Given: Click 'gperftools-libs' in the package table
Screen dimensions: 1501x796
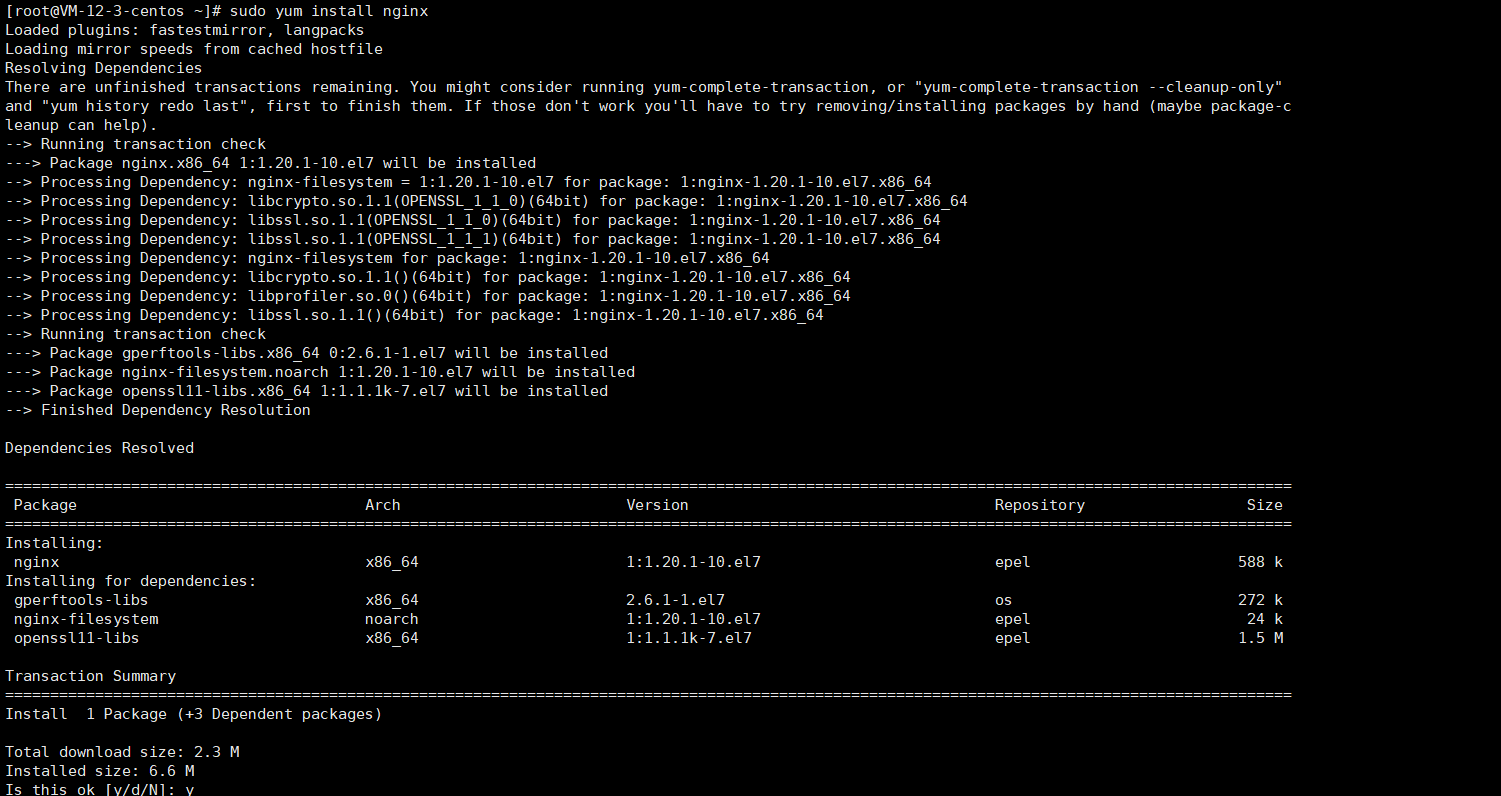Looking at the screenshot, I should (81, 600).
